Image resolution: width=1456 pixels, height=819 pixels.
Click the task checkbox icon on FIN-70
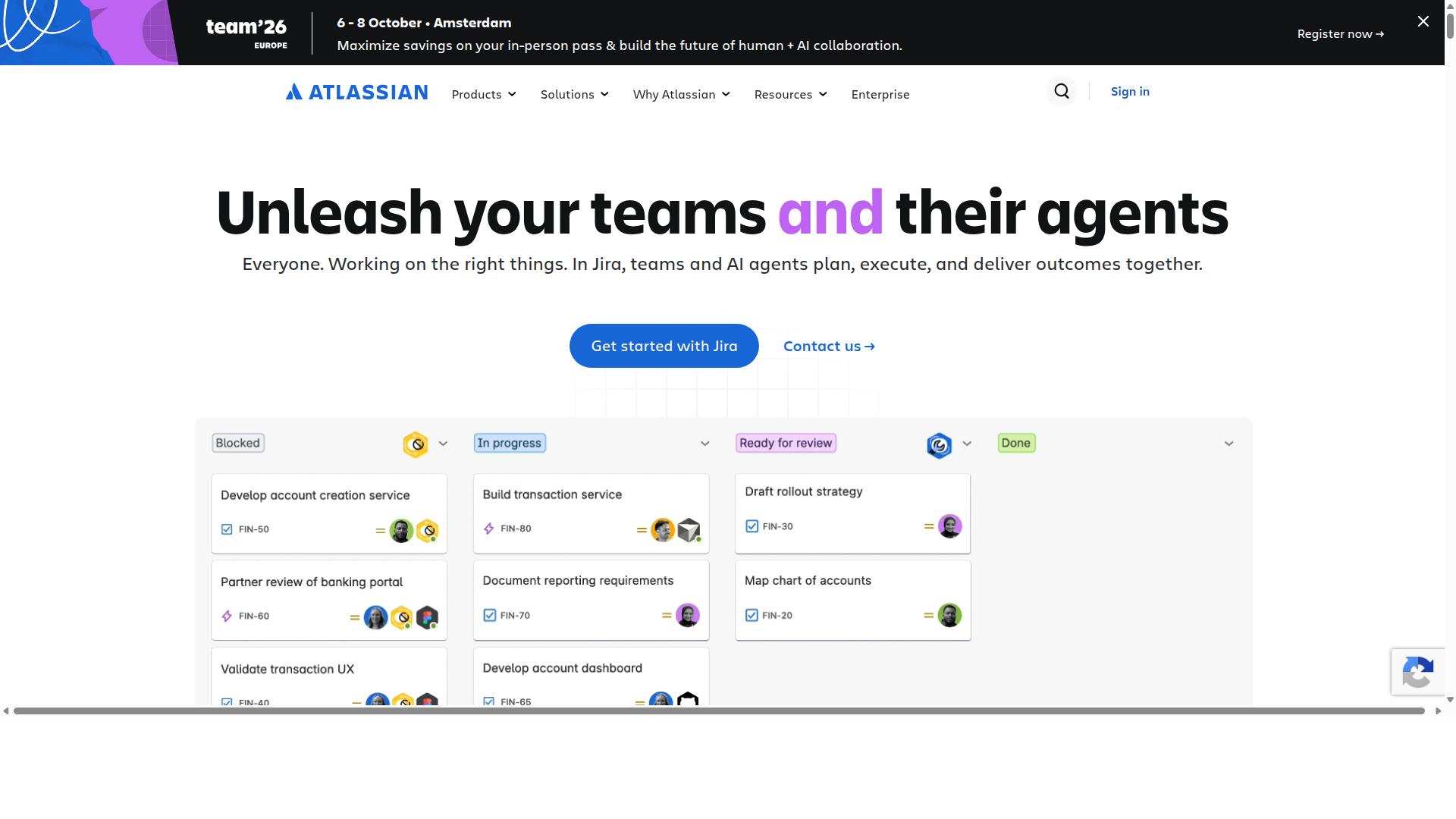pos(489,615)
